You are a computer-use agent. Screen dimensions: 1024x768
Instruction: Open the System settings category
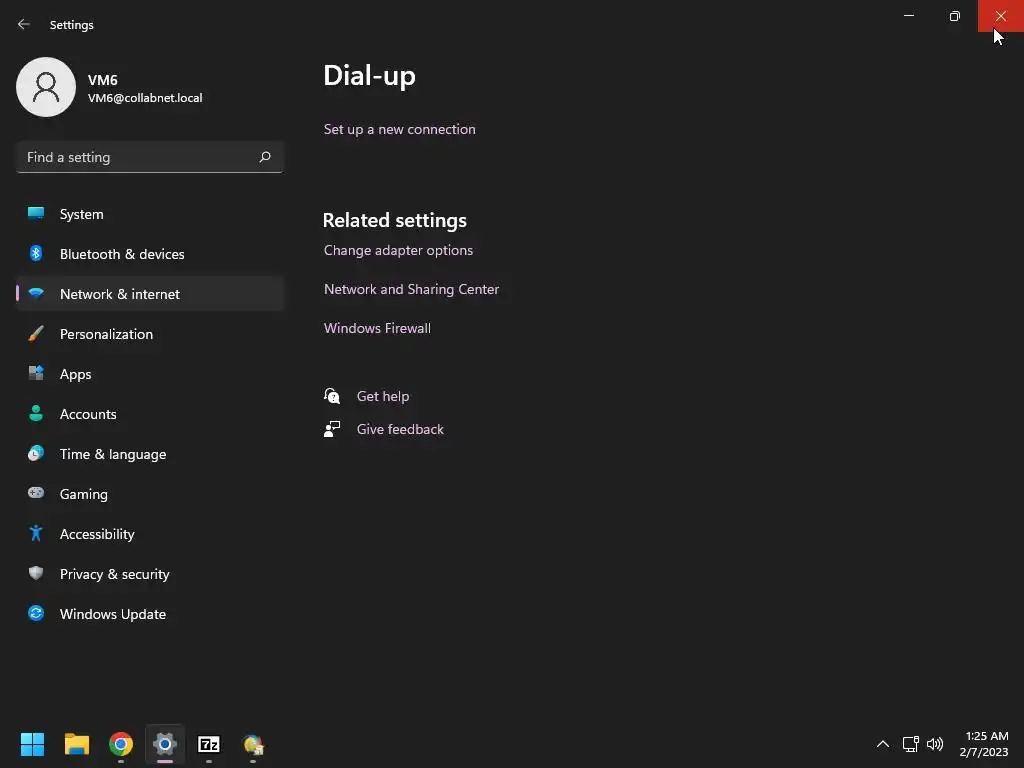coord(150,214)
